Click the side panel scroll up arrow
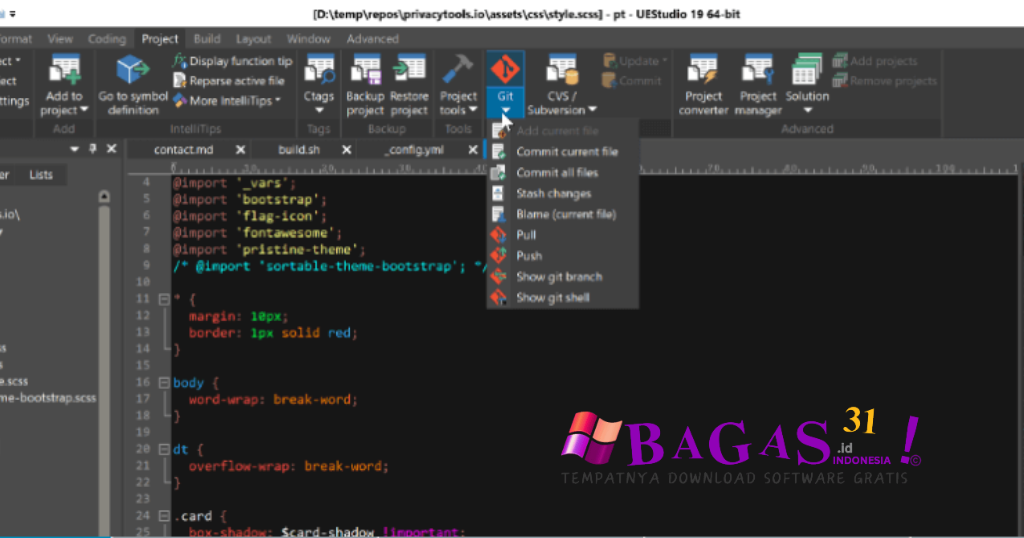 pos(104,197)
